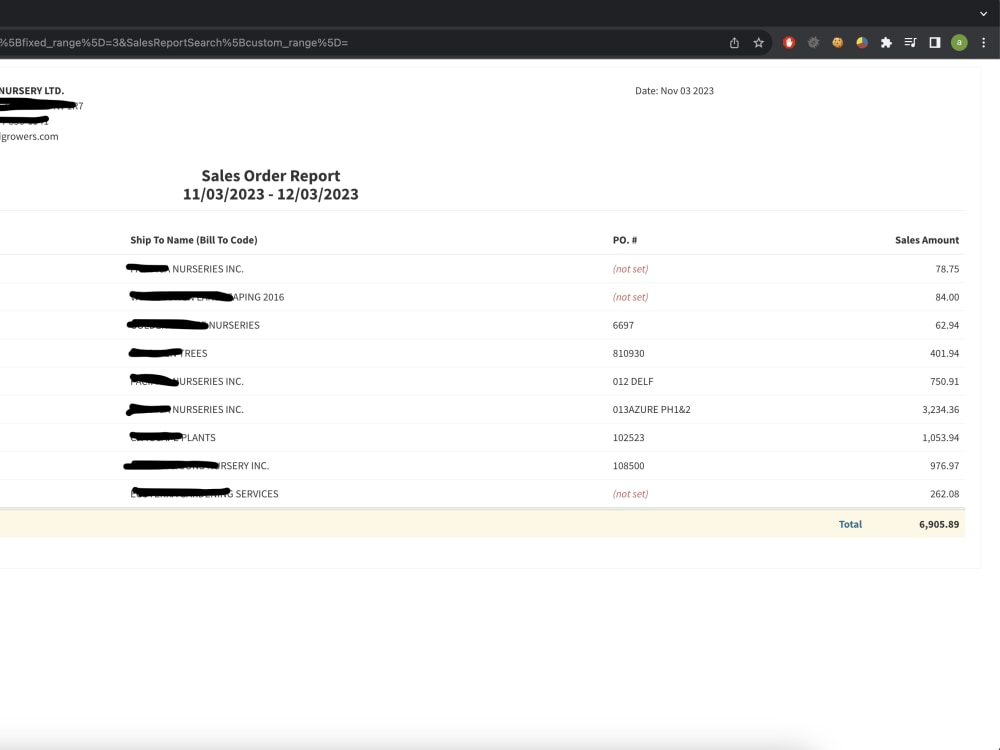
Task: Open the cookie extension icon
Action: pos(837,43)
